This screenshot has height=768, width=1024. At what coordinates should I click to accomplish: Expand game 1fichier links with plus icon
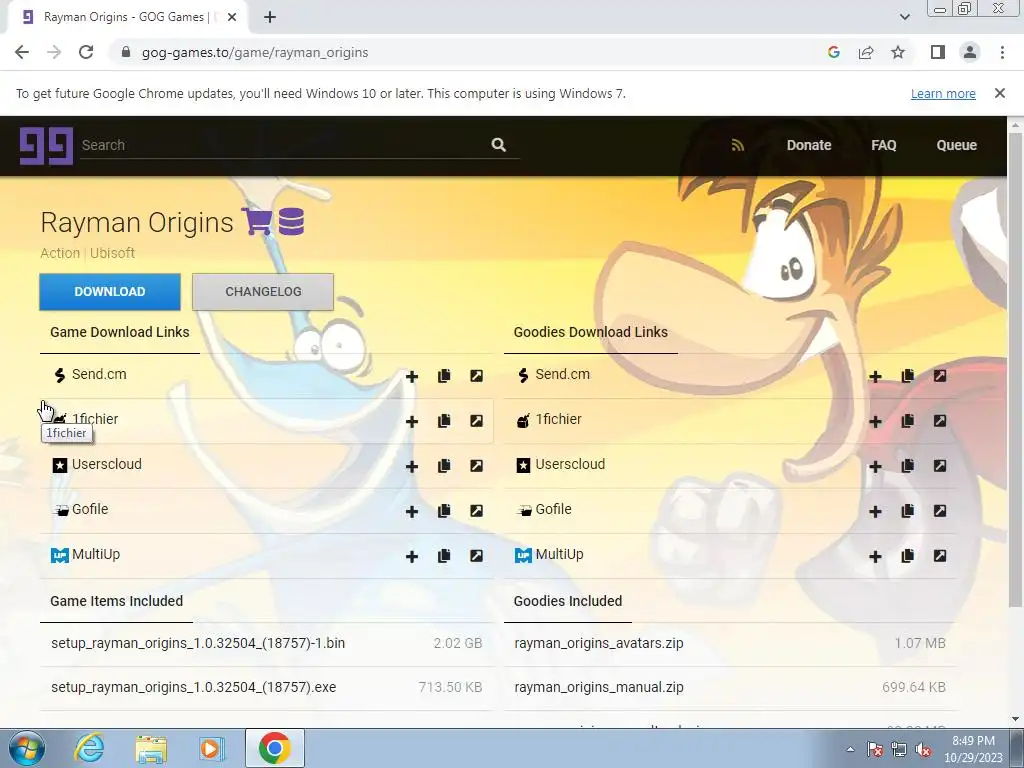tap(411, 422)
